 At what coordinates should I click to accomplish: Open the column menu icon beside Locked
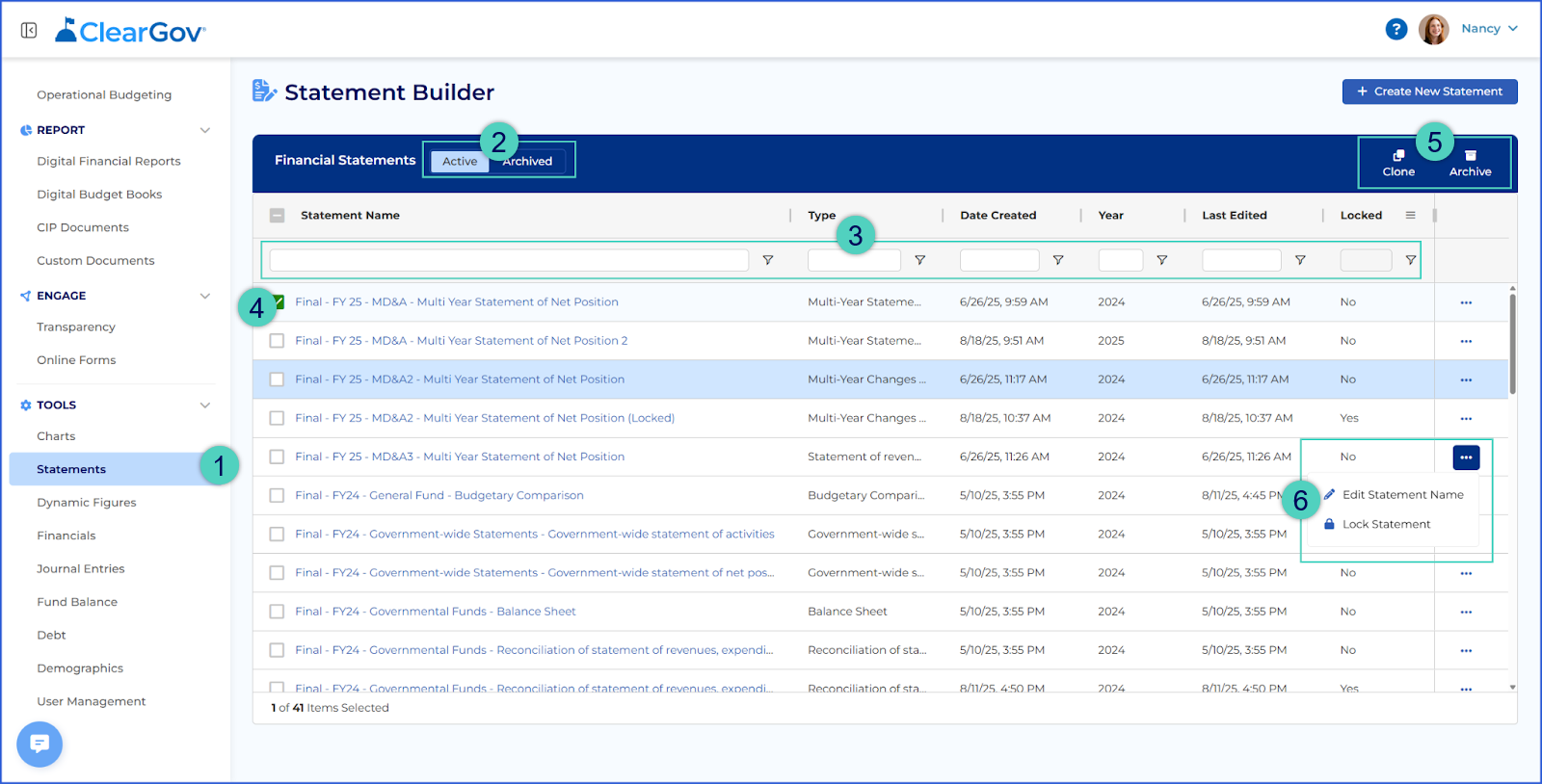(x=1410, y=215)
